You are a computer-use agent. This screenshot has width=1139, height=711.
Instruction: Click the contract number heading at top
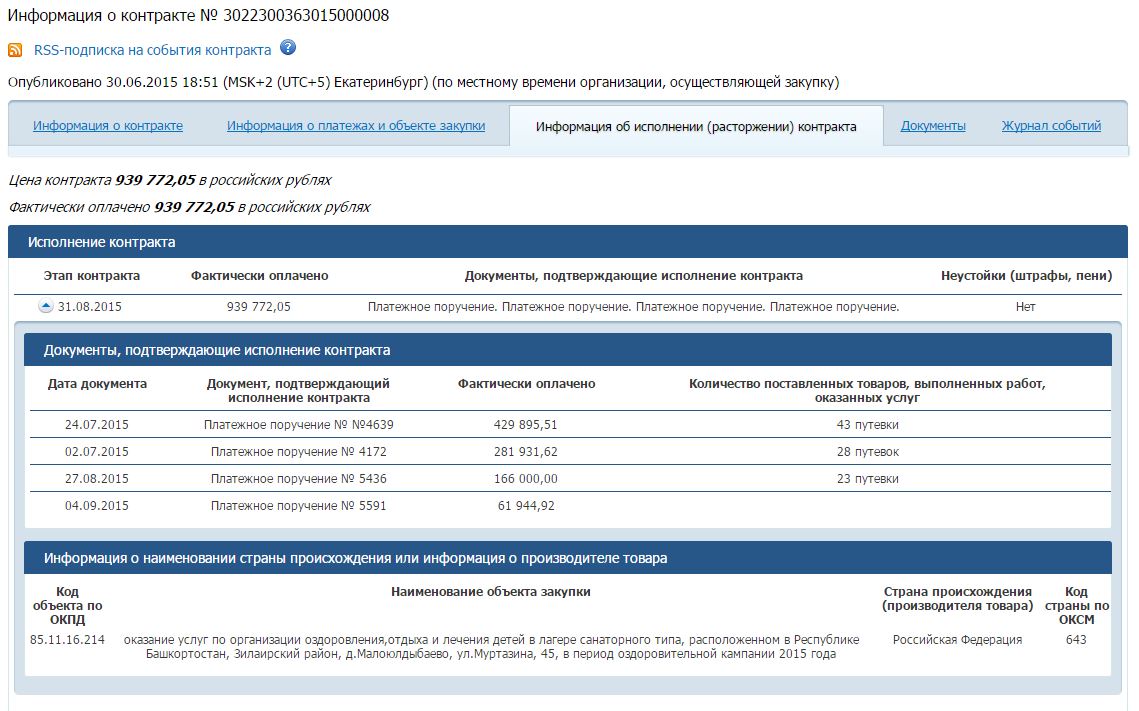(198, 15)
